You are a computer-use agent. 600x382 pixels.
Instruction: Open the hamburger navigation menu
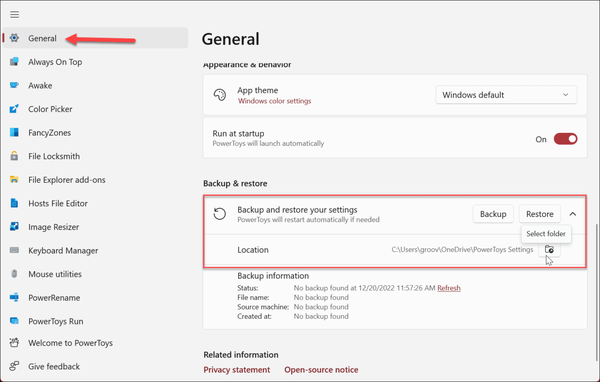(15, 15)
